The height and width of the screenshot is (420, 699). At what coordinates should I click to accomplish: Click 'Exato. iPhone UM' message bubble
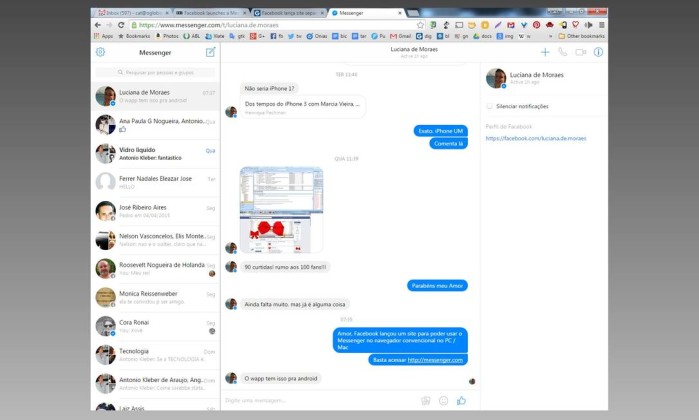tap(440, 131)
